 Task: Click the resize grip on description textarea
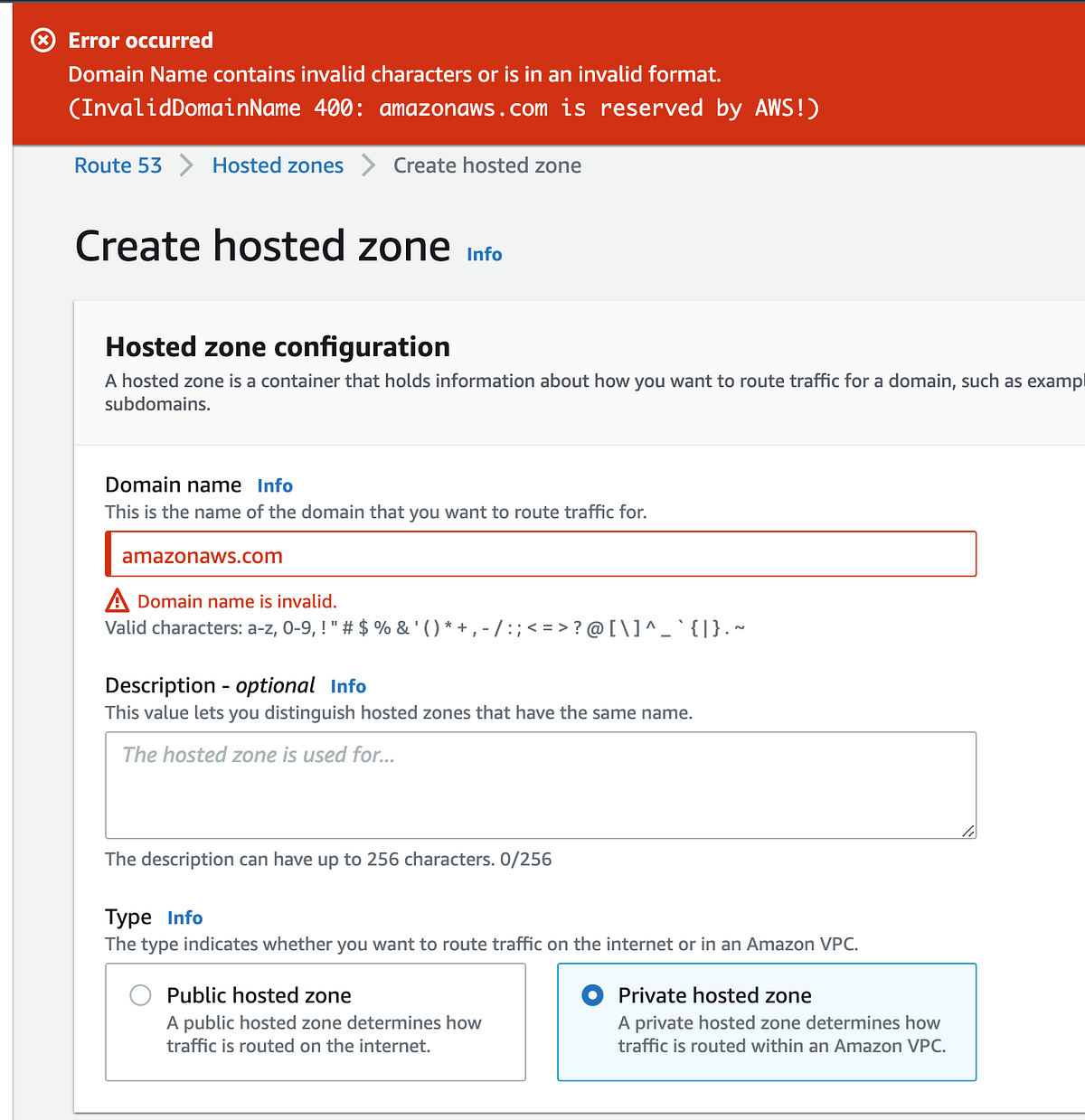coord(968,831)
